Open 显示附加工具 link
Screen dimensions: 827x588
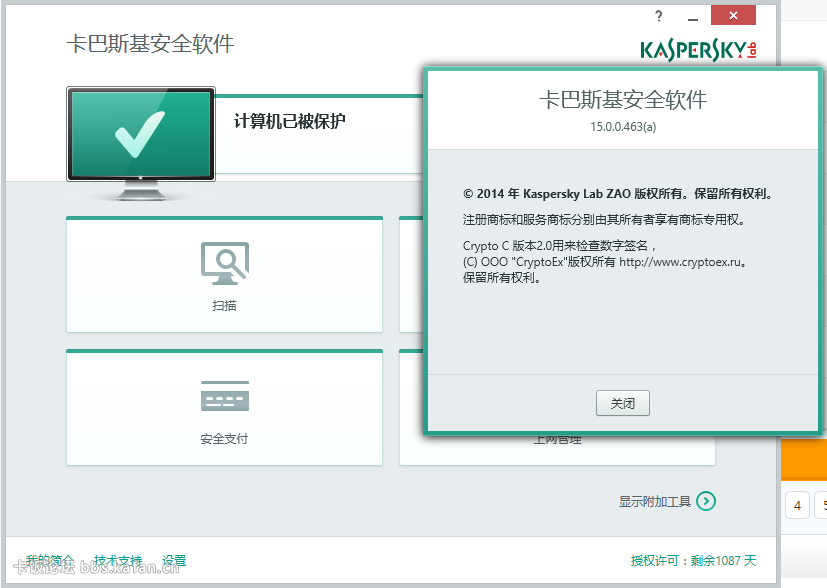[x=655, y=502]
